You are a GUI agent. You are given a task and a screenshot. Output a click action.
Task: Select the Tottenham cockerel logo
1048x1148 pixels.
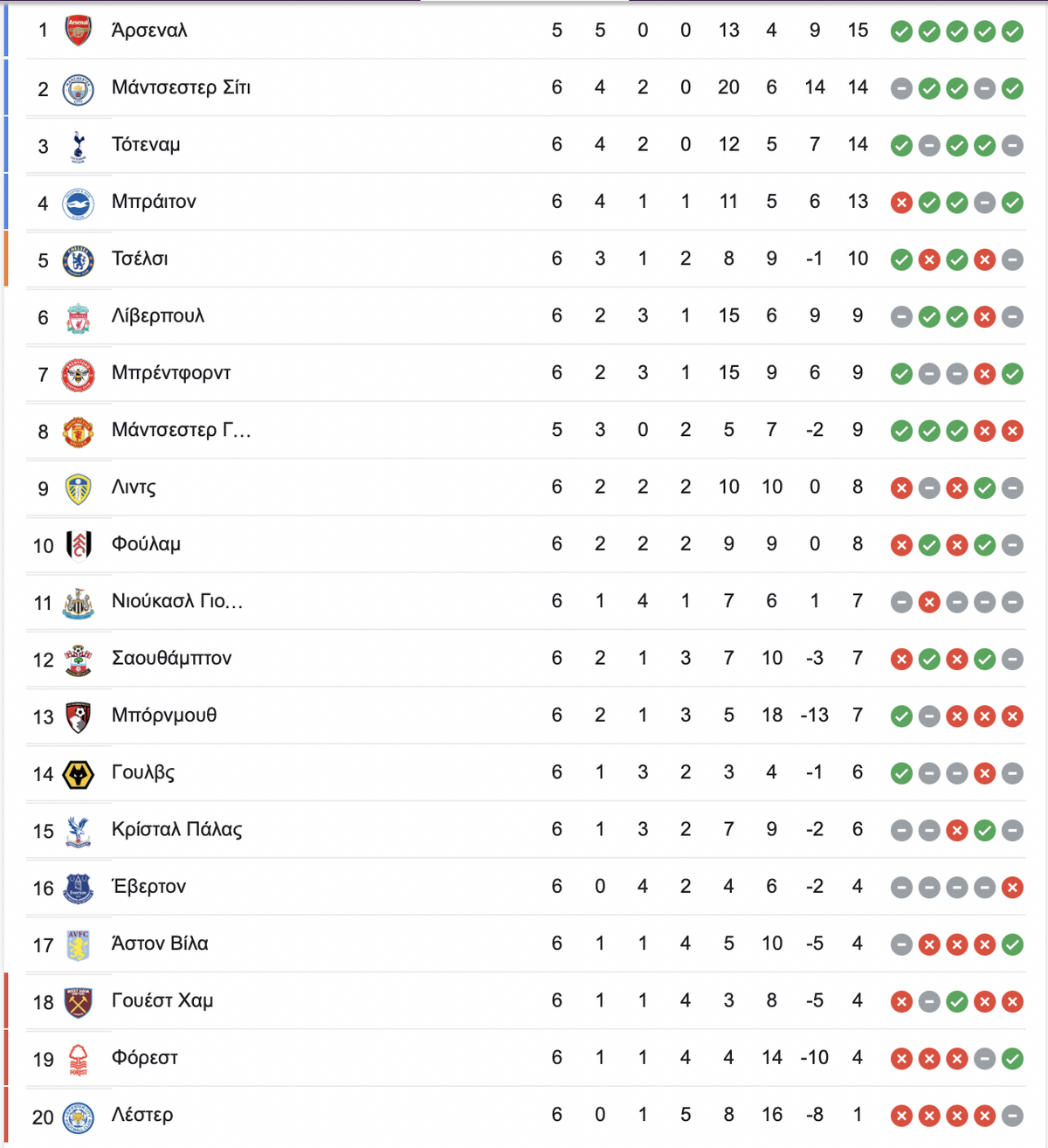(79, 147)
